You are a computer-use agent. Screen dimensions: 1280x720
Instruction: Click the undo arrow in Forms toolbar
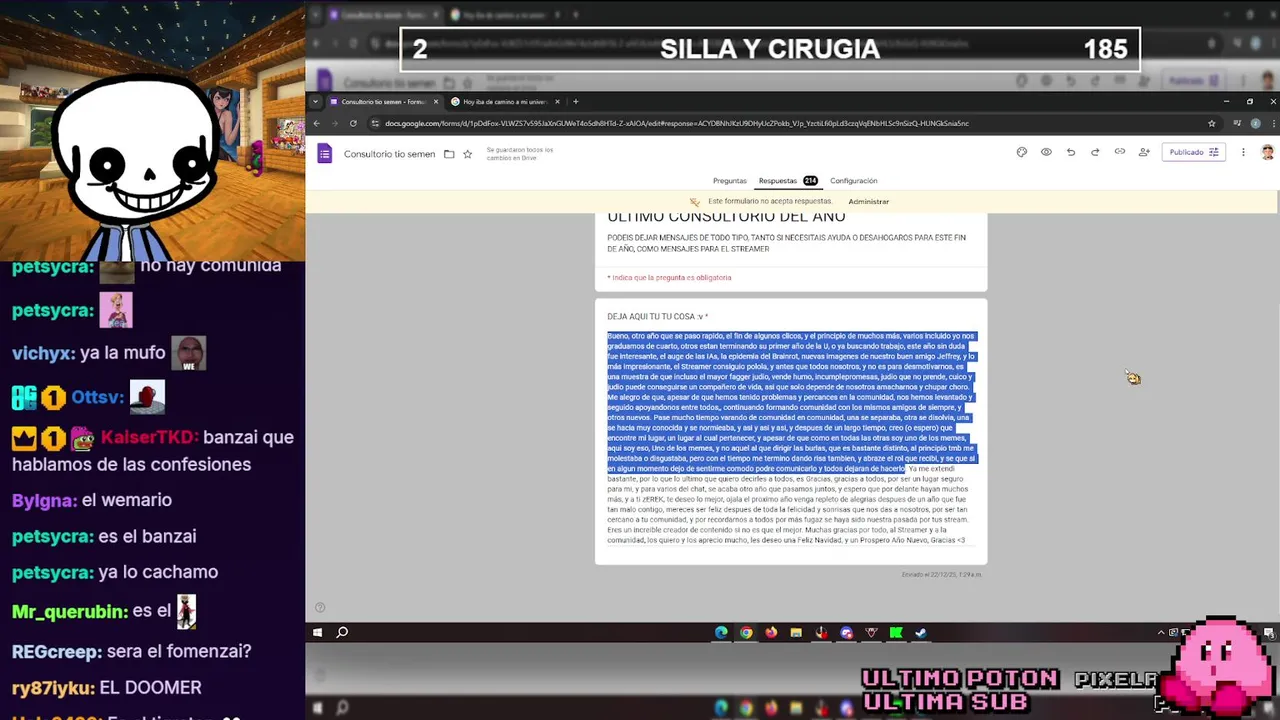tap(1071, 152)
